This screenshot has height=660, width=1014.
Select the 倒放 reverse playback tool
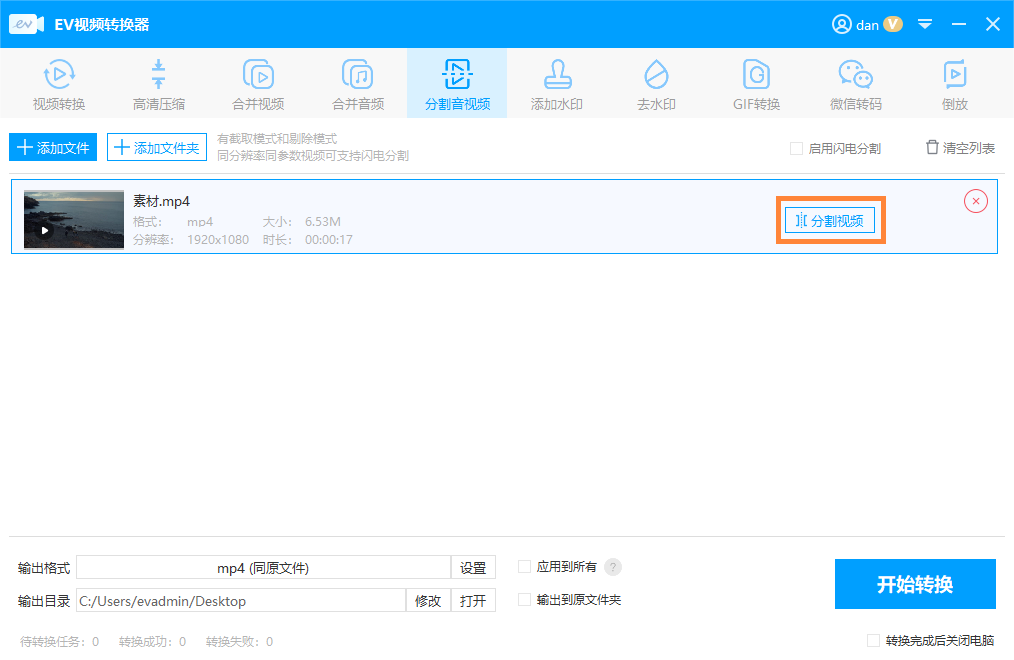954,84
